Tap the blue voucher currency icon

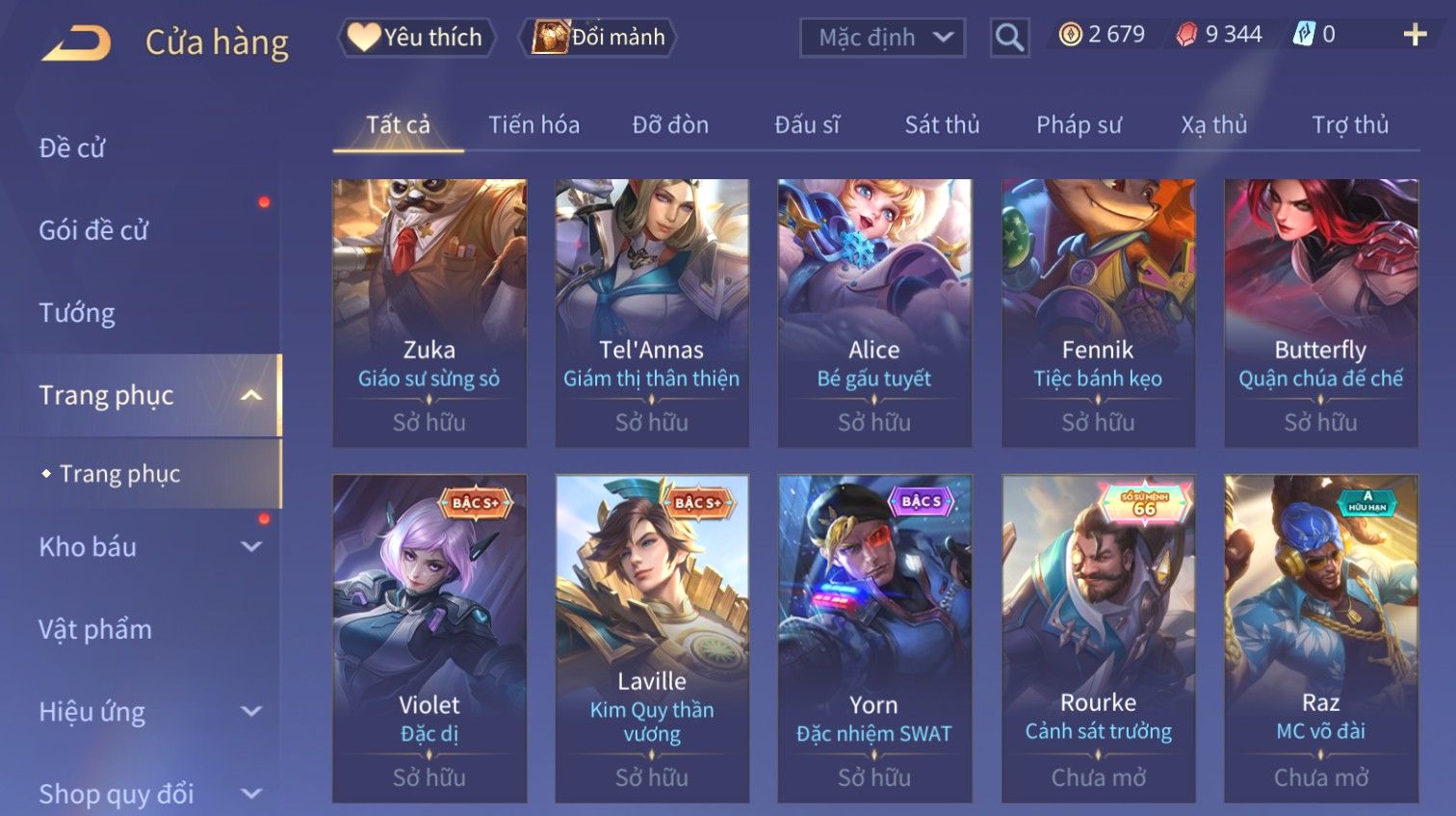[1303, 36]
